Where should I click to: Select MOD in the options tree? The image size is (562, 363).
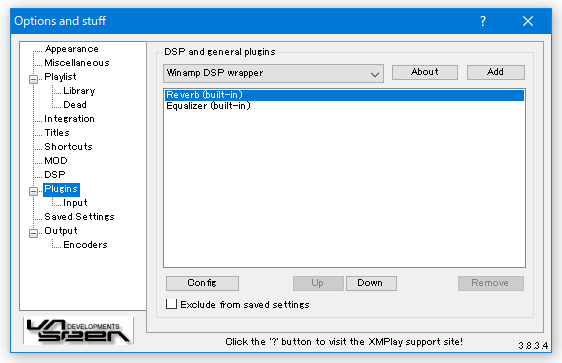click(x=56, y=161)
